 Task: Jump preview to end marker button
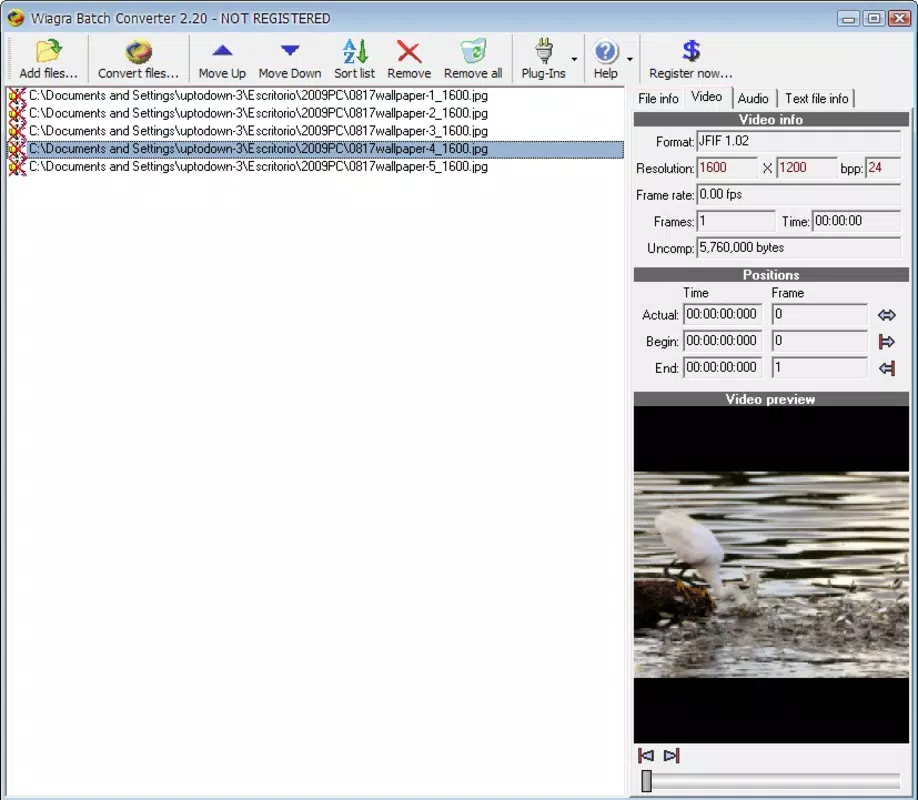672,755
